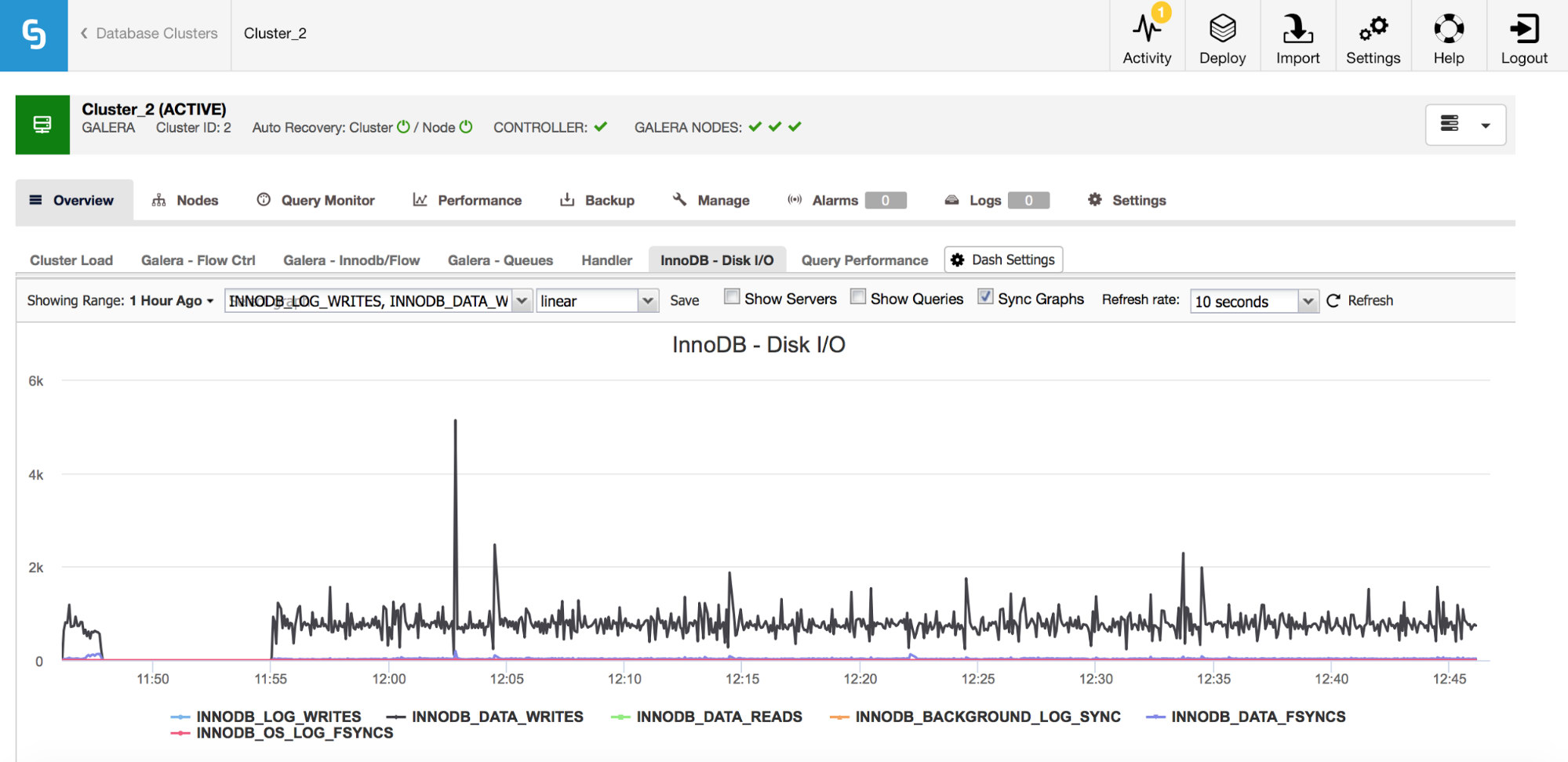The height and width of the screenshot is (762, 1568).
Task: Click the Refresh button
Action: pos(1359,300)
